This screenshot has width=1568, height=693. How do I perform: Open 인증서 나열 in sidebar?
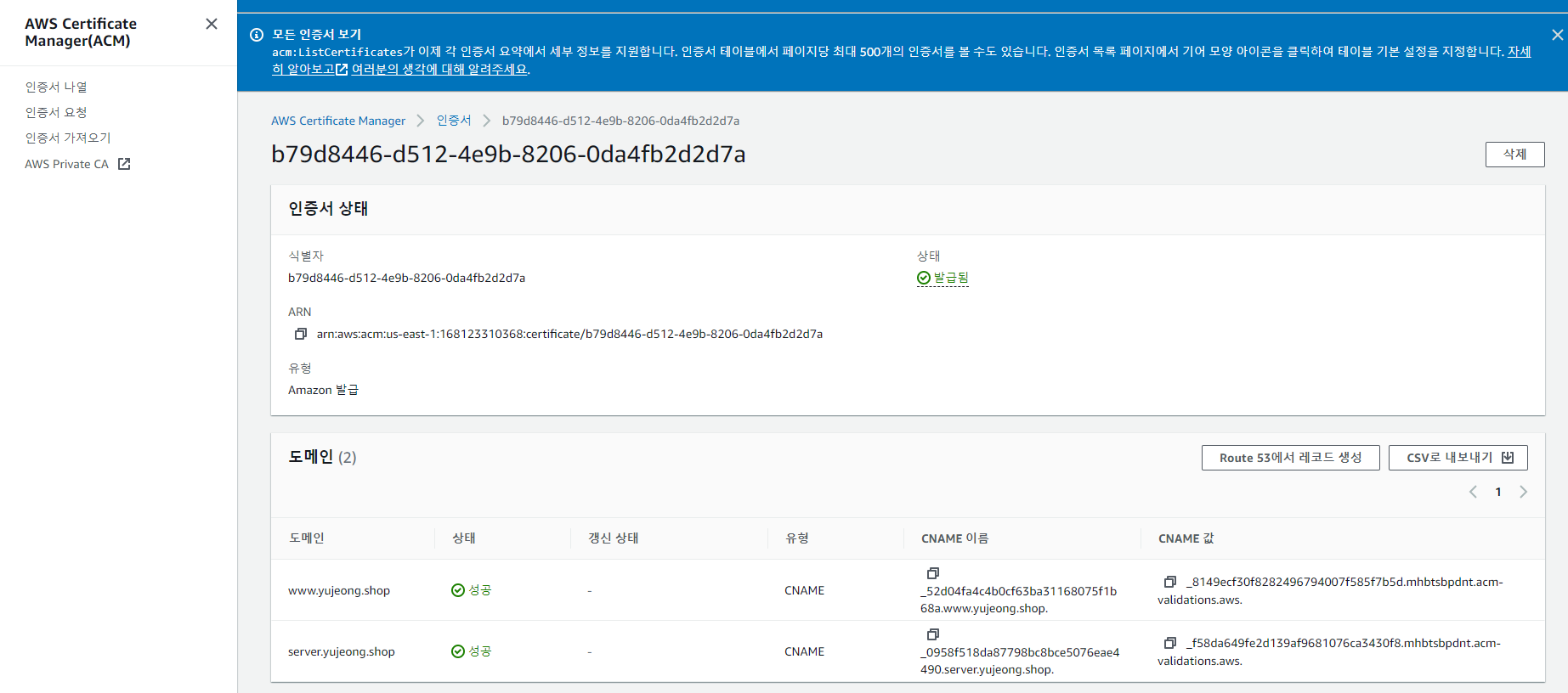tap(56, 87)
